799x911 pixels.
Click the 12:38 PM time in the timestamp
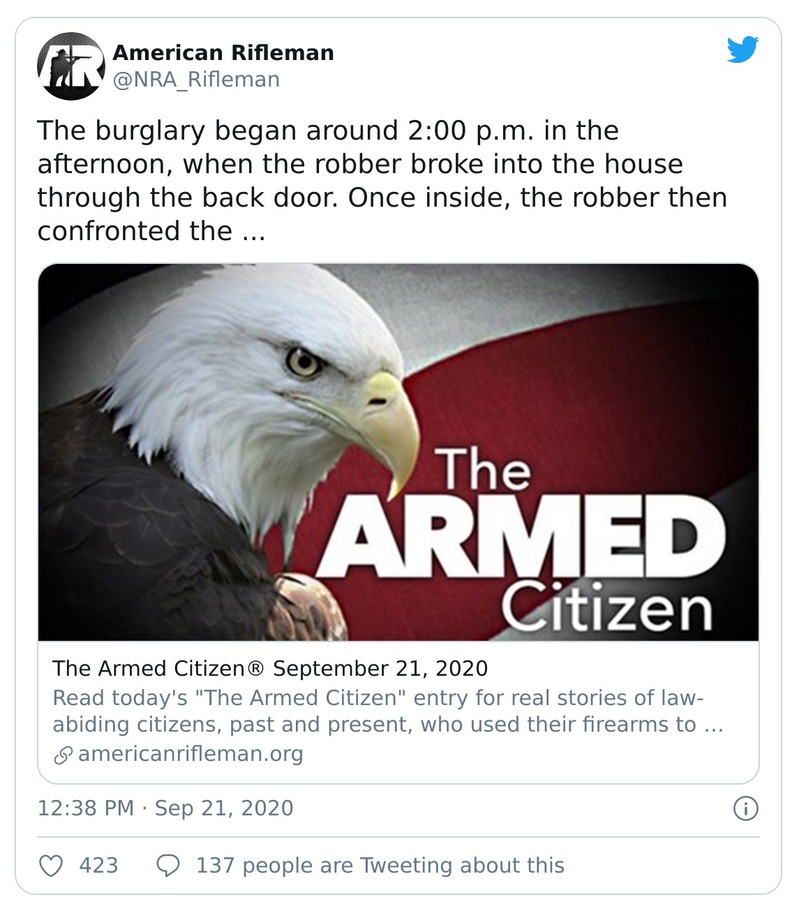85,808
